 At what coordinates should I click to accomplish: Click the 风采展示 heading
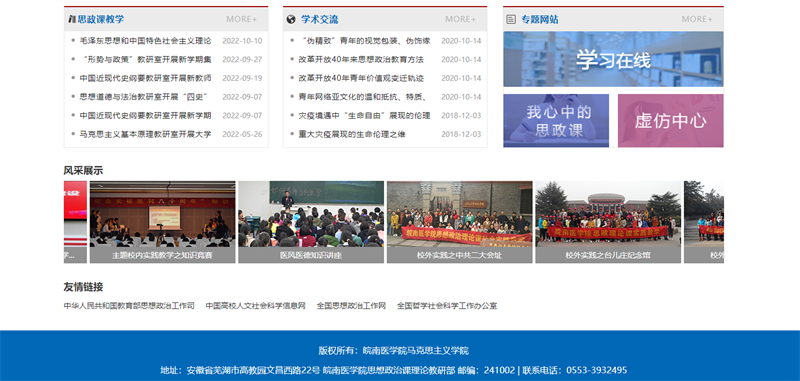83,170
